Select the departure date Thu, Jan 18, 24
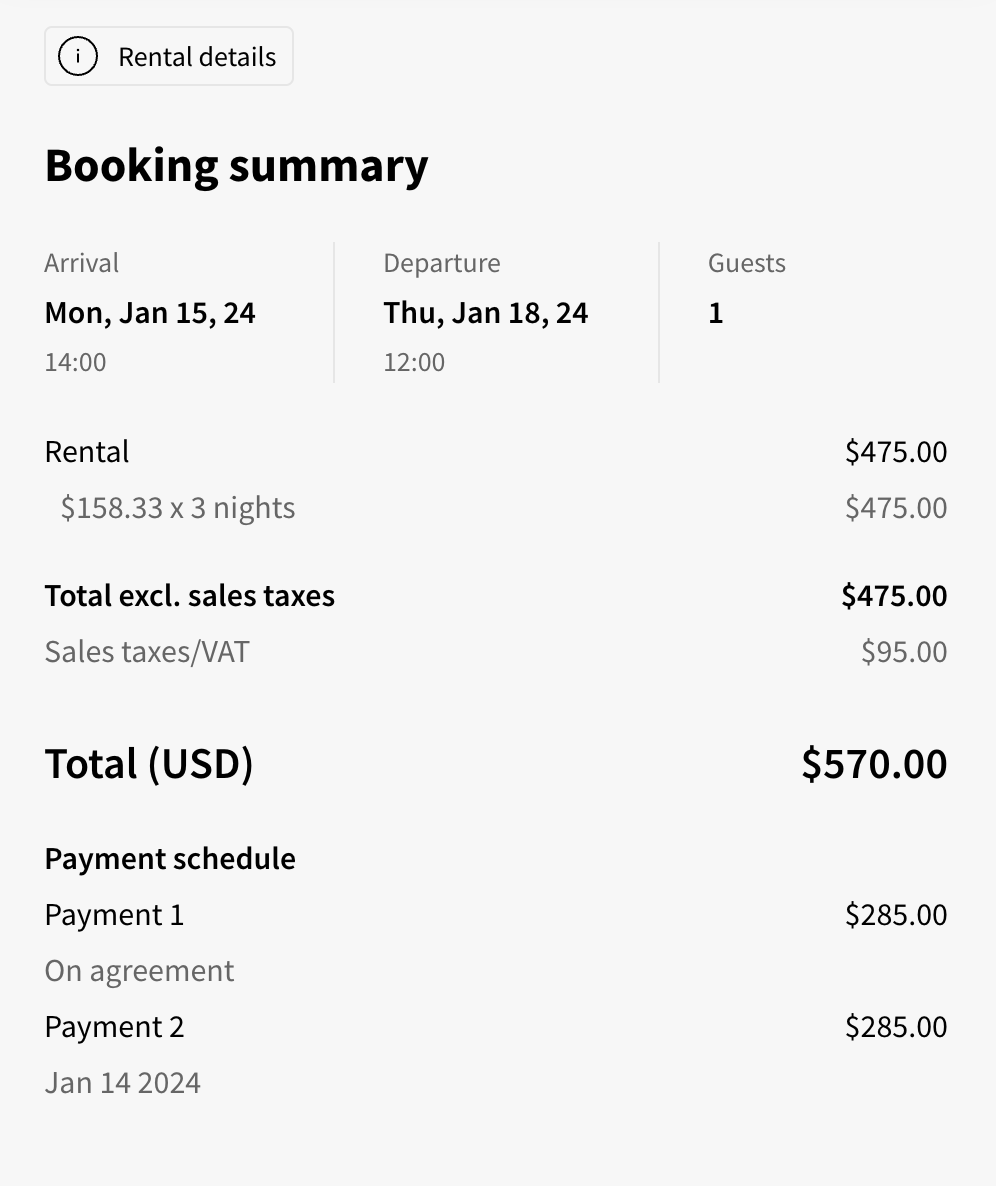Image resolution: width=996 pixels, height=1186 pixels. (486, 313)
